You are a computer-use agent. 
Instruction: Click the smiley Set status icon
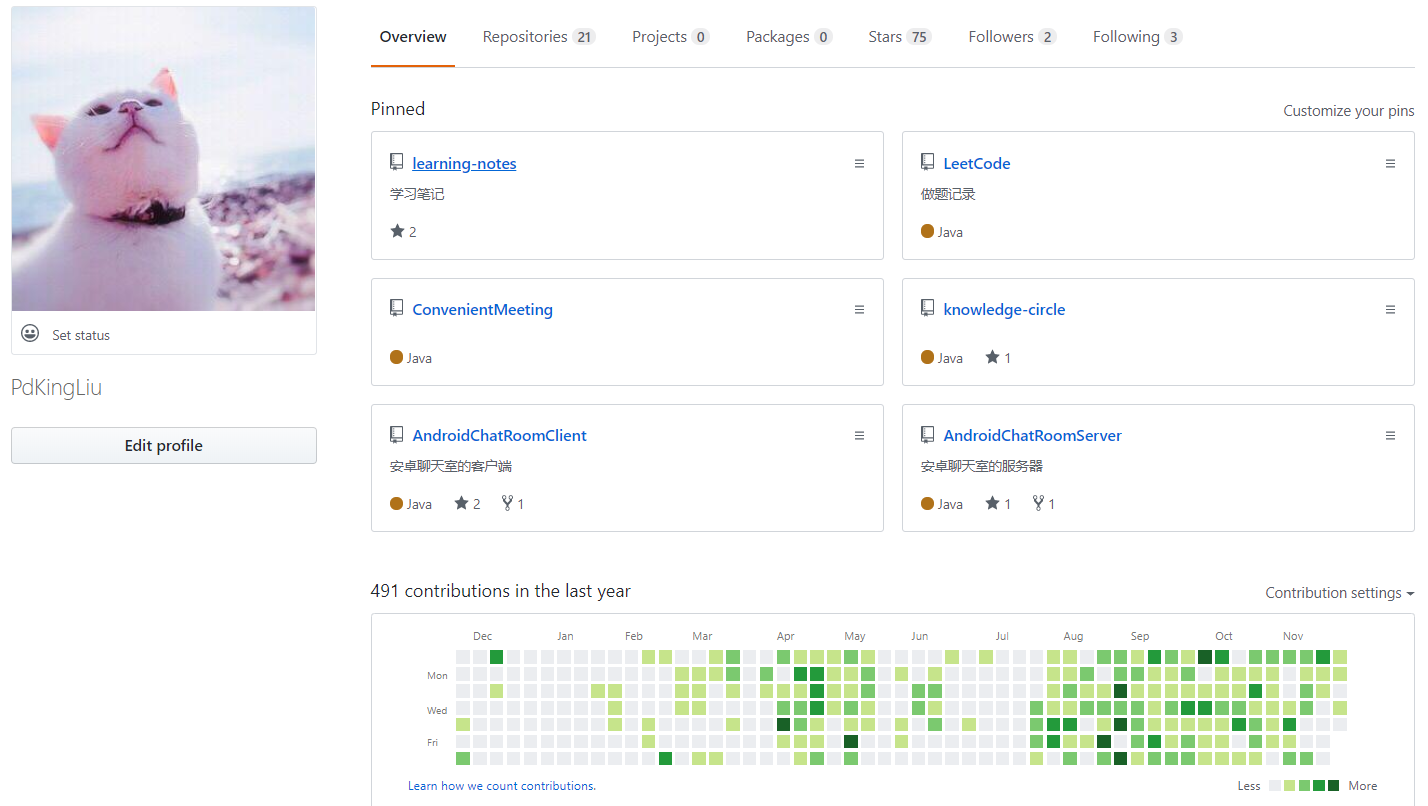31,334
